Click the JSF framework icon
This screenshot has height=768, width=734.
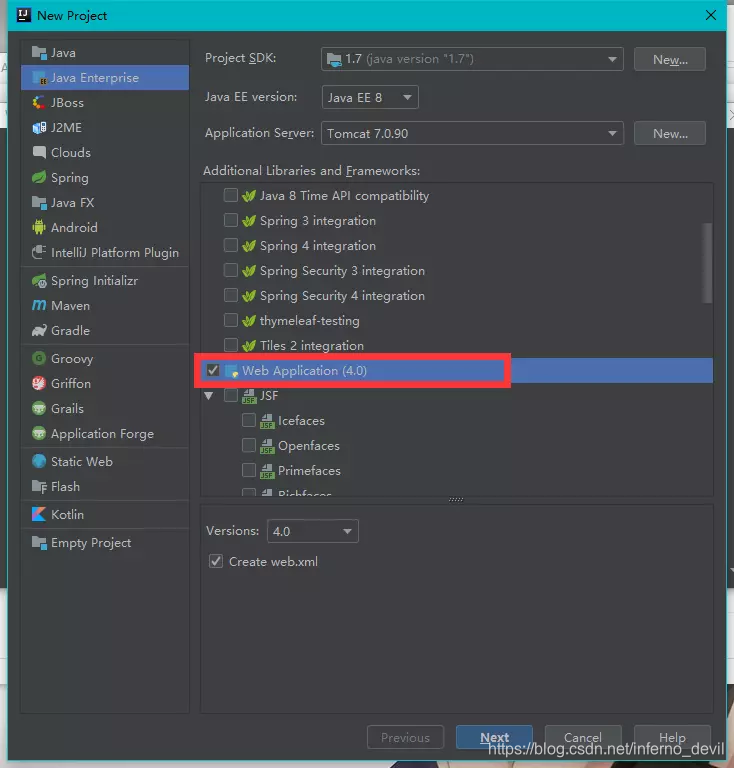point(249,396)
